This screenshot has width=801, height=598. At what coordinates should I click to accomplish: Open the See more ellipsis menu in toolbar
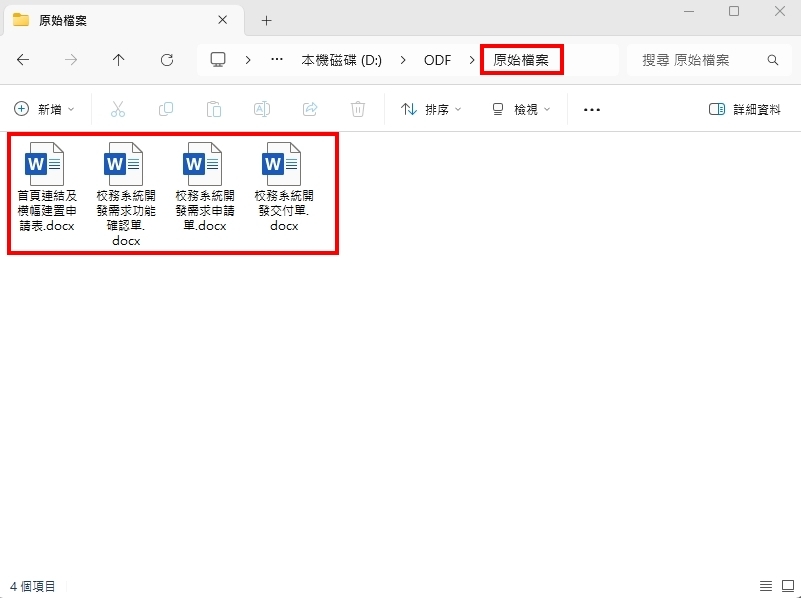pos(592,109)
